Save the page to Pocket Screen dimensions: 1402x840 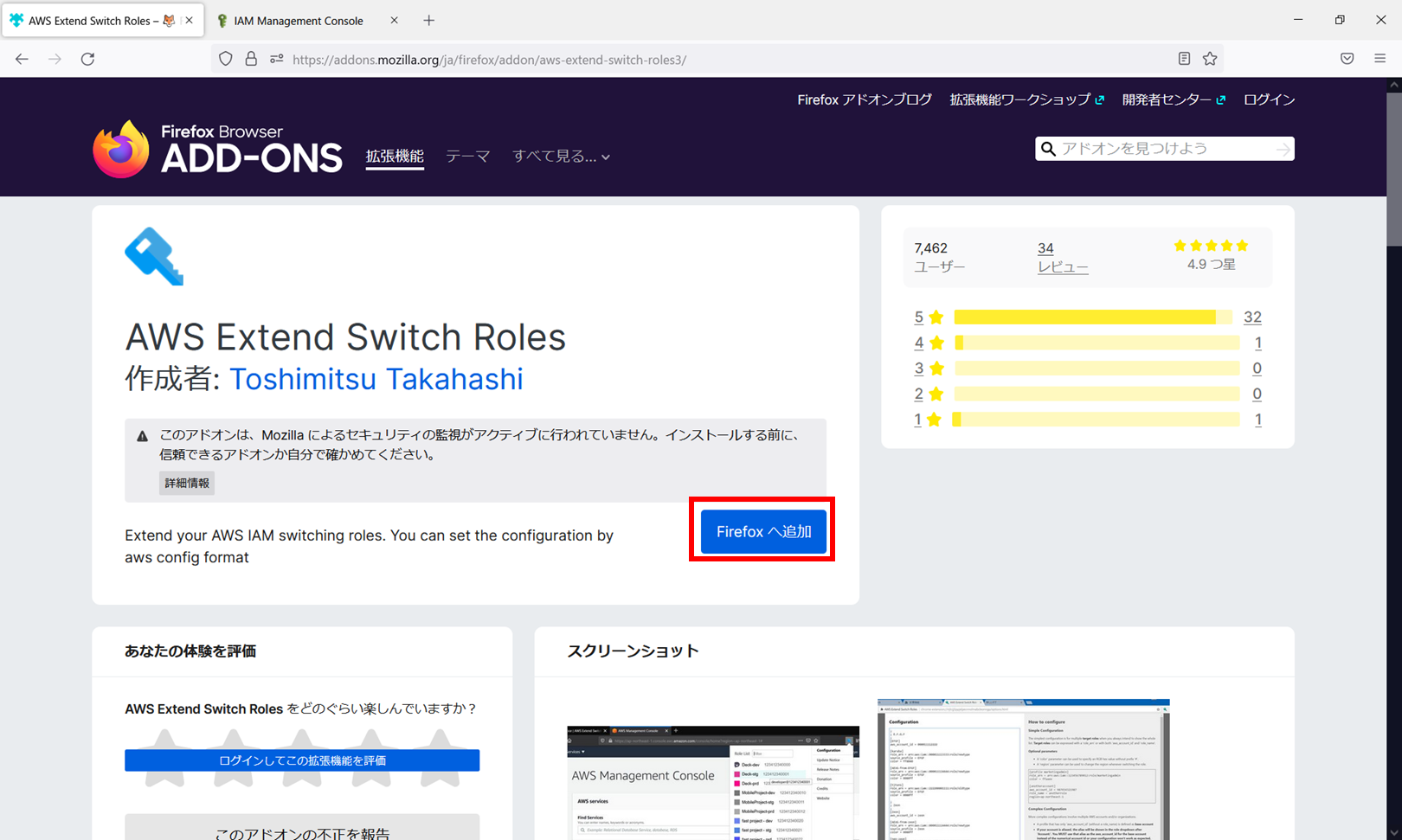(x=1347, y=59)
